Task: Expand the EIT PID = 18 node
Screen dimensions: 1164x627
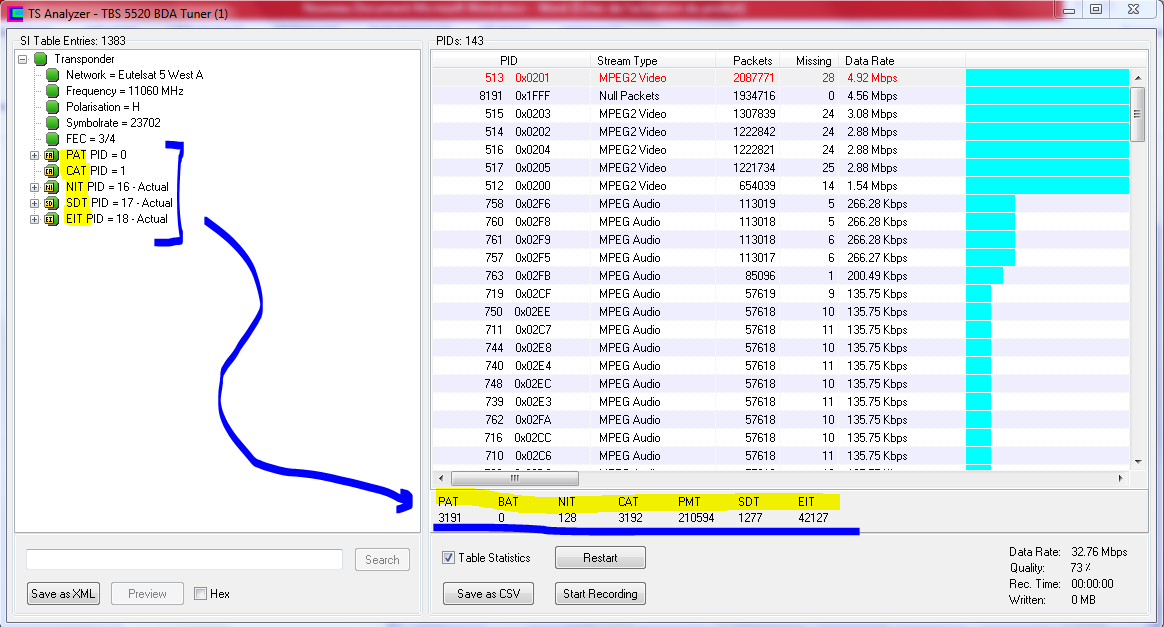Action: point(34,219)
